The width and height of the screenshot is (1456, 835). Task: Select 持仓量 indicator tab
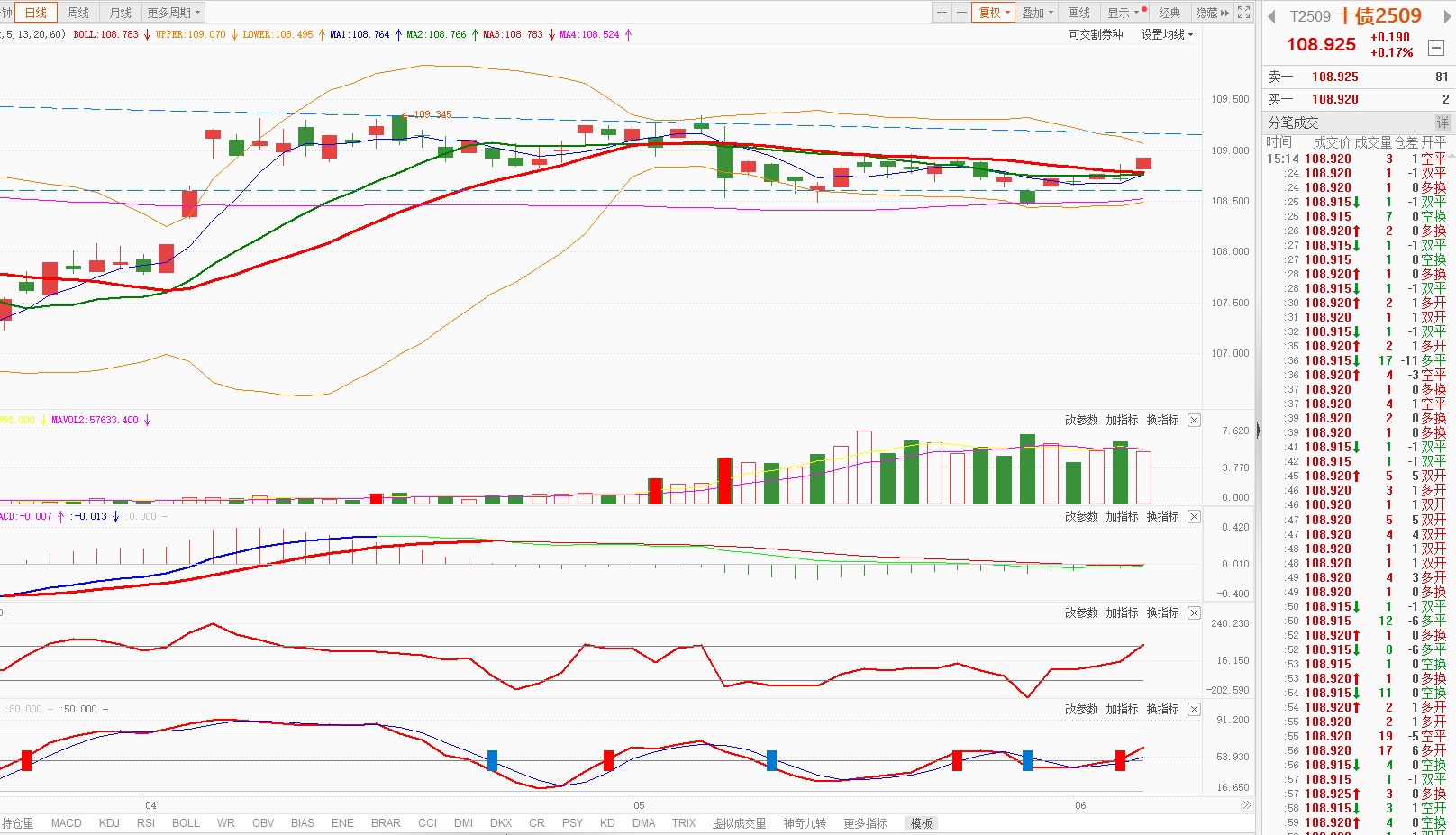(18, 823)
